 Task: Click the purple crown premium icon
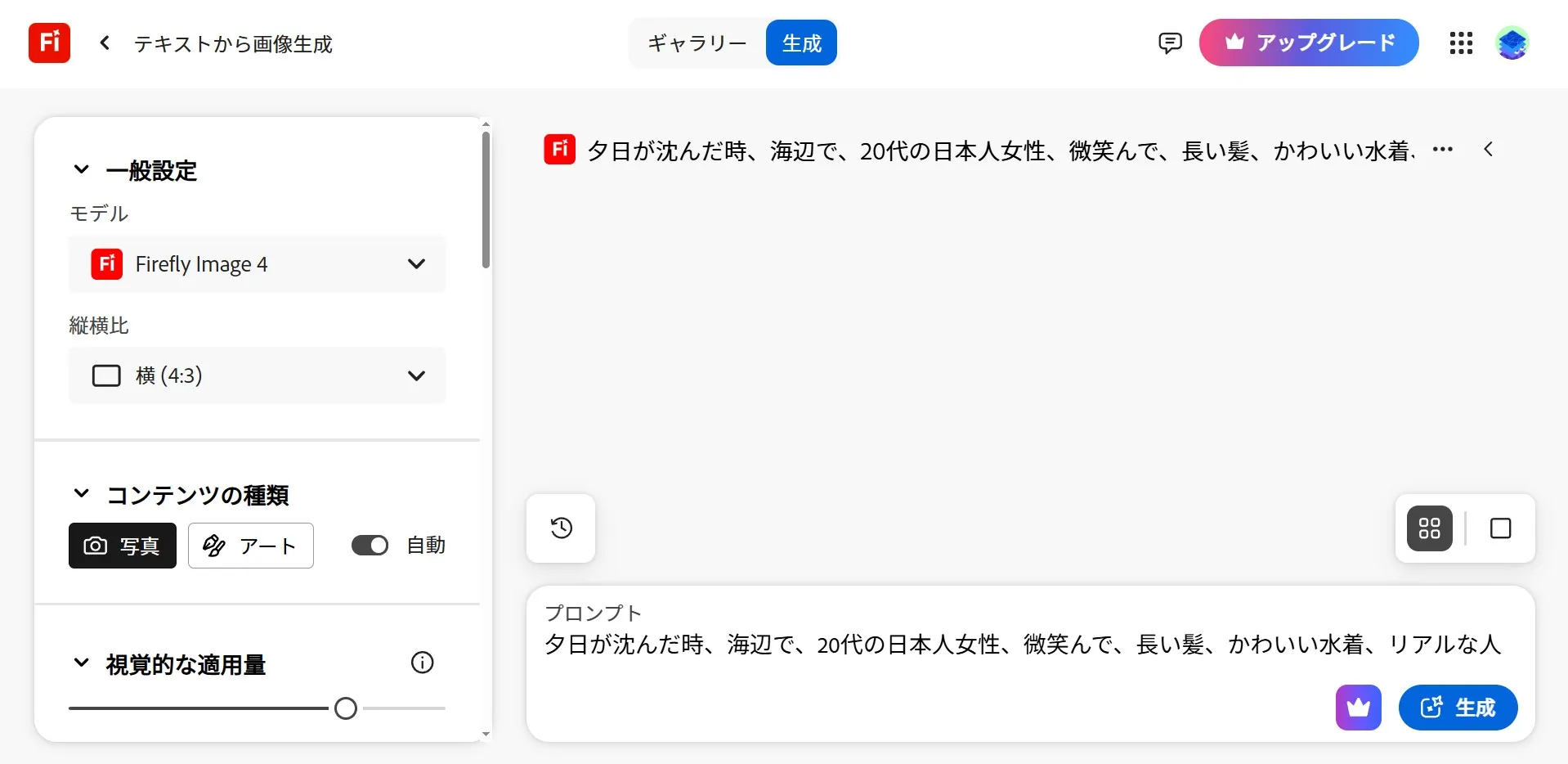[x=1357, y=708]
